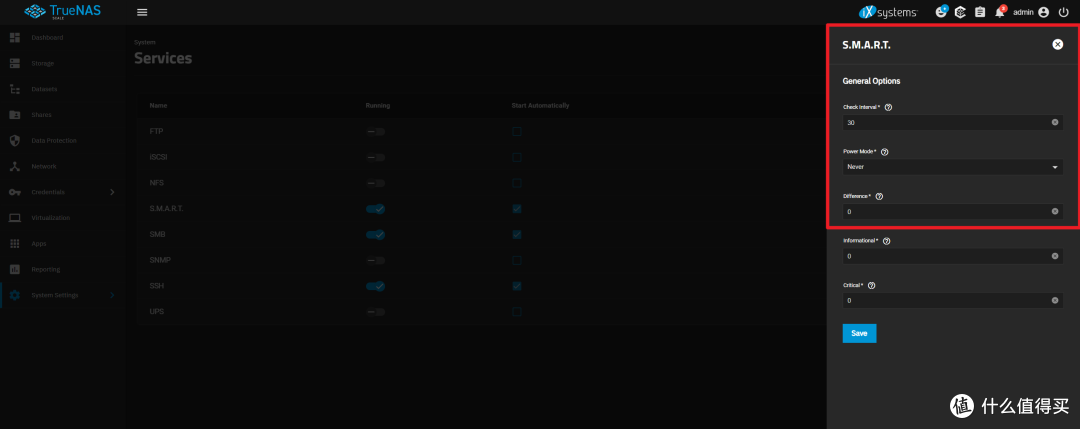Image resolution: width=1080 pixels, height=429 pixels.
Task: Clear the Informational field value
Action: [x=1055, y=255]
